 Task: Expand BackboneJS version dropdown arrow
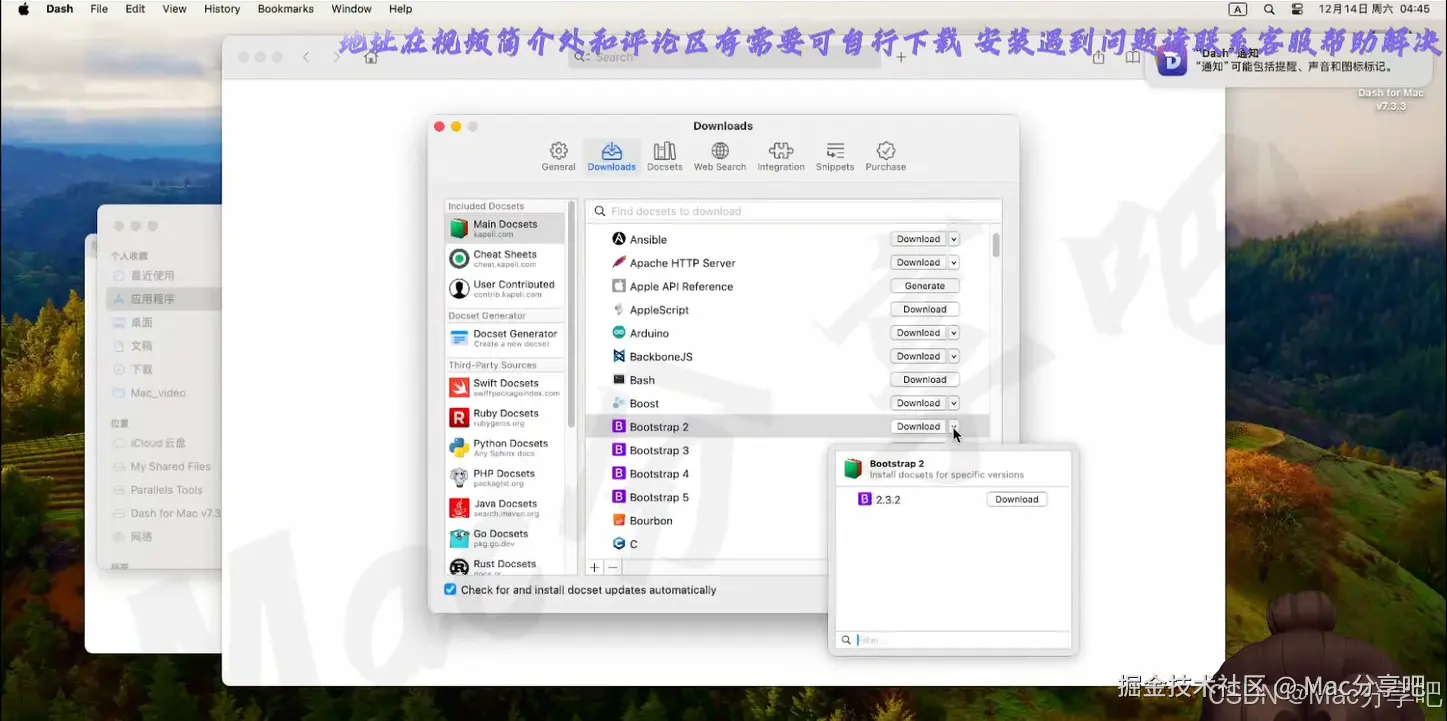(953, 356)
